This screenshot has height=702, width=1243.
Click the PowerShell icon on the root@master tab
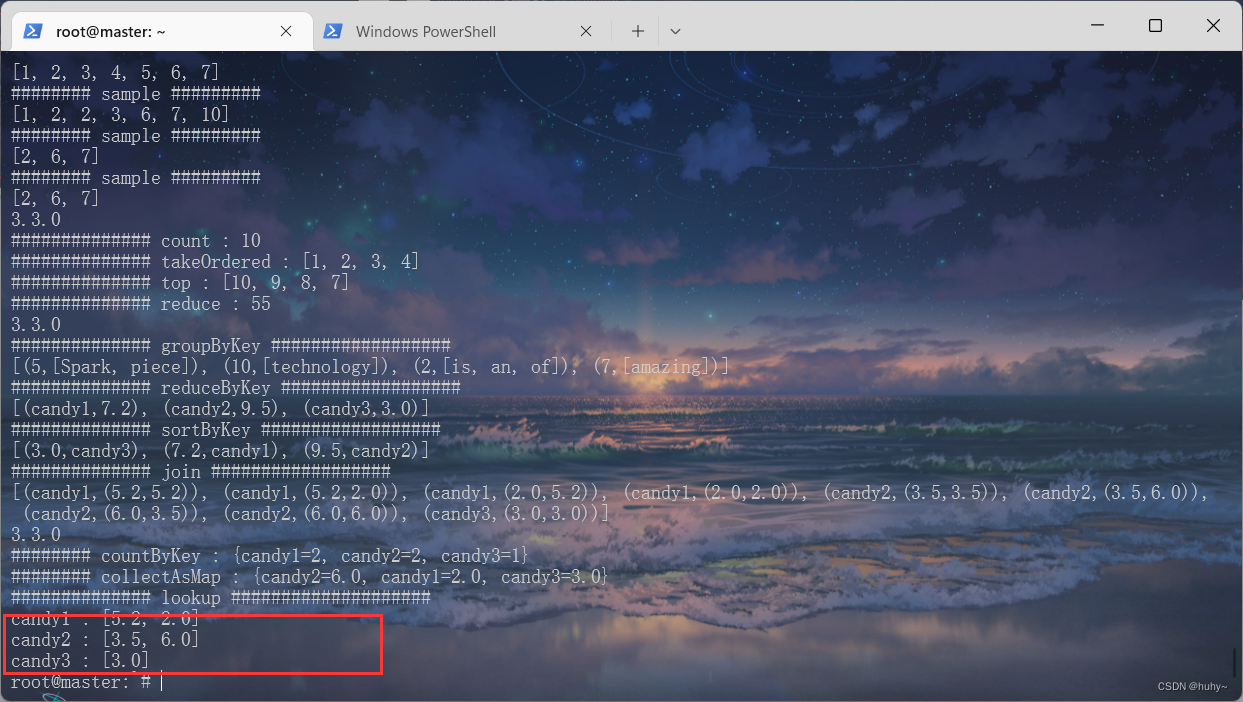(33, 31)
